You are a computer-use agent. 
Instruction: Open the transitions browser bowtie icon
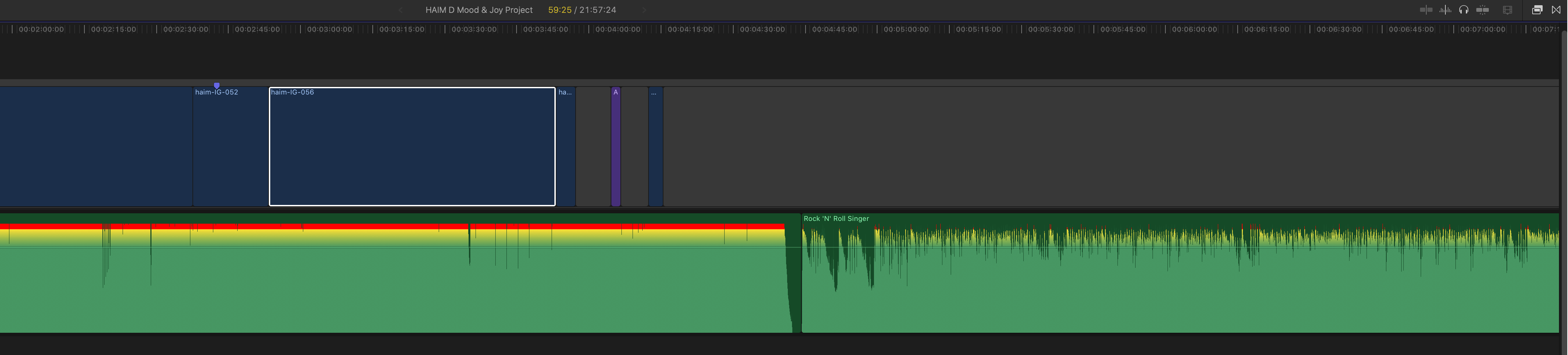click(1557, 10)
